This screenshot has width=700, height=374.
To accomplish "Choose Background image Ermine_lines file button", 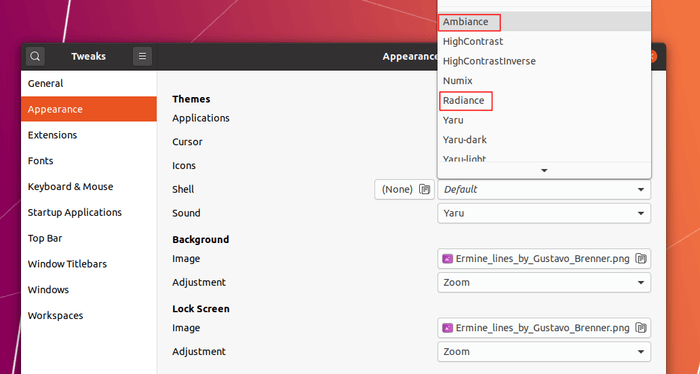I will click(544, 259).
